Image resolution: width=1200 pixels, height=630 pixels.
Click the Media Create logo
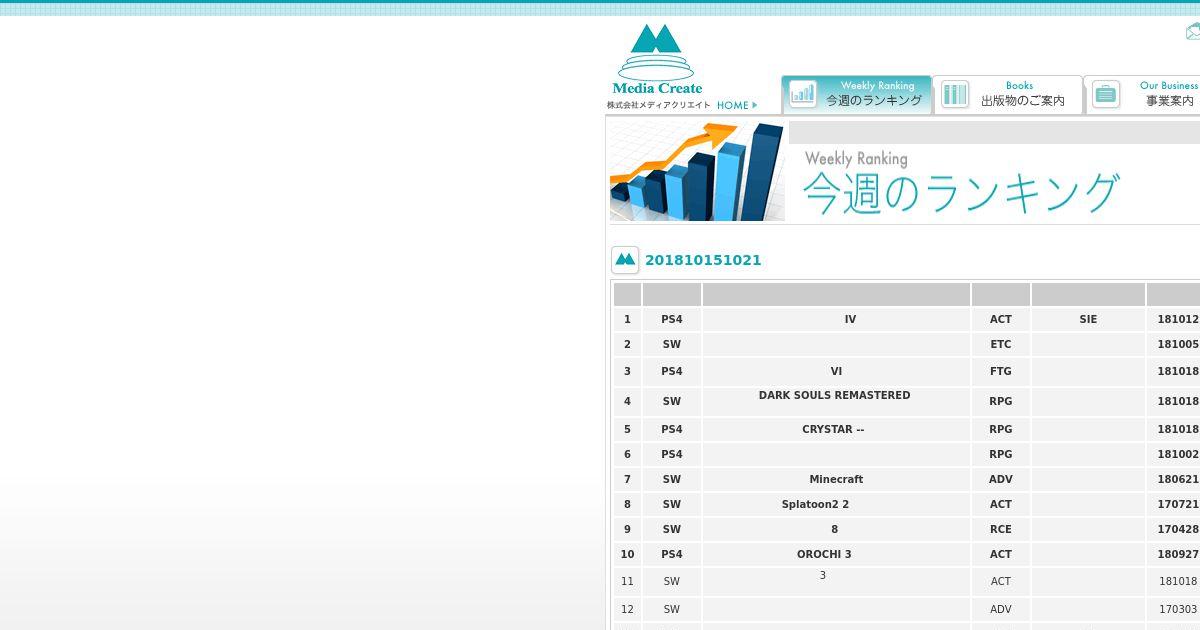pyautogui.click(x=657, y=65)
